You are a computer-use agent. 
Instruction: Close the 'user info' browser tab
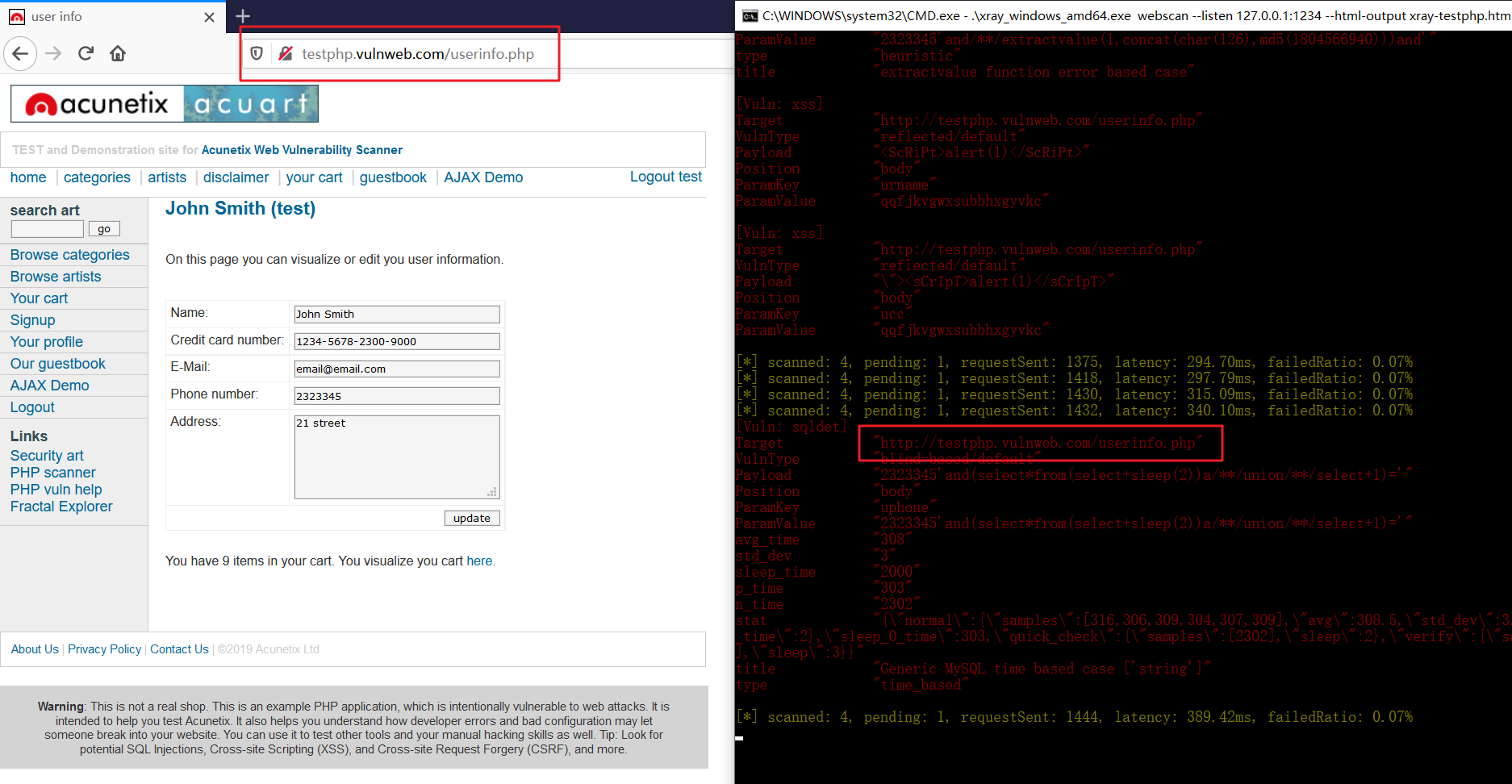coord(210,17)
